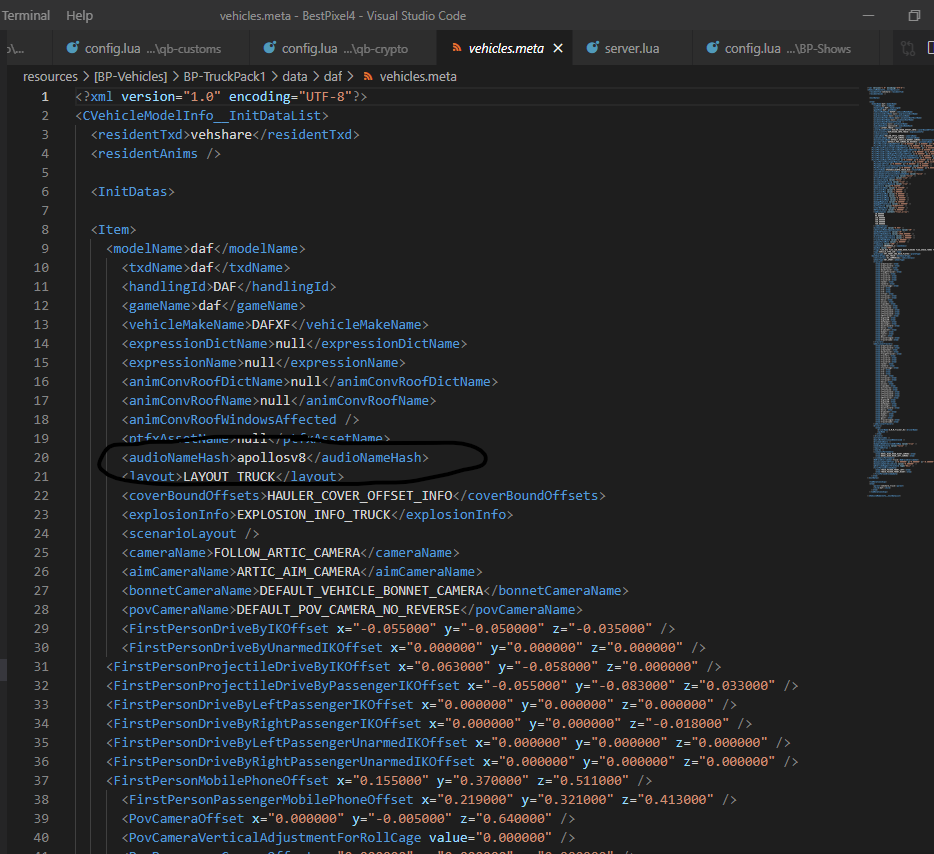Viewport: 934px width, 854px height.
Task: Select the vehicles.meta editor tab
Action: pyautogui.click(x=506, y=48)
